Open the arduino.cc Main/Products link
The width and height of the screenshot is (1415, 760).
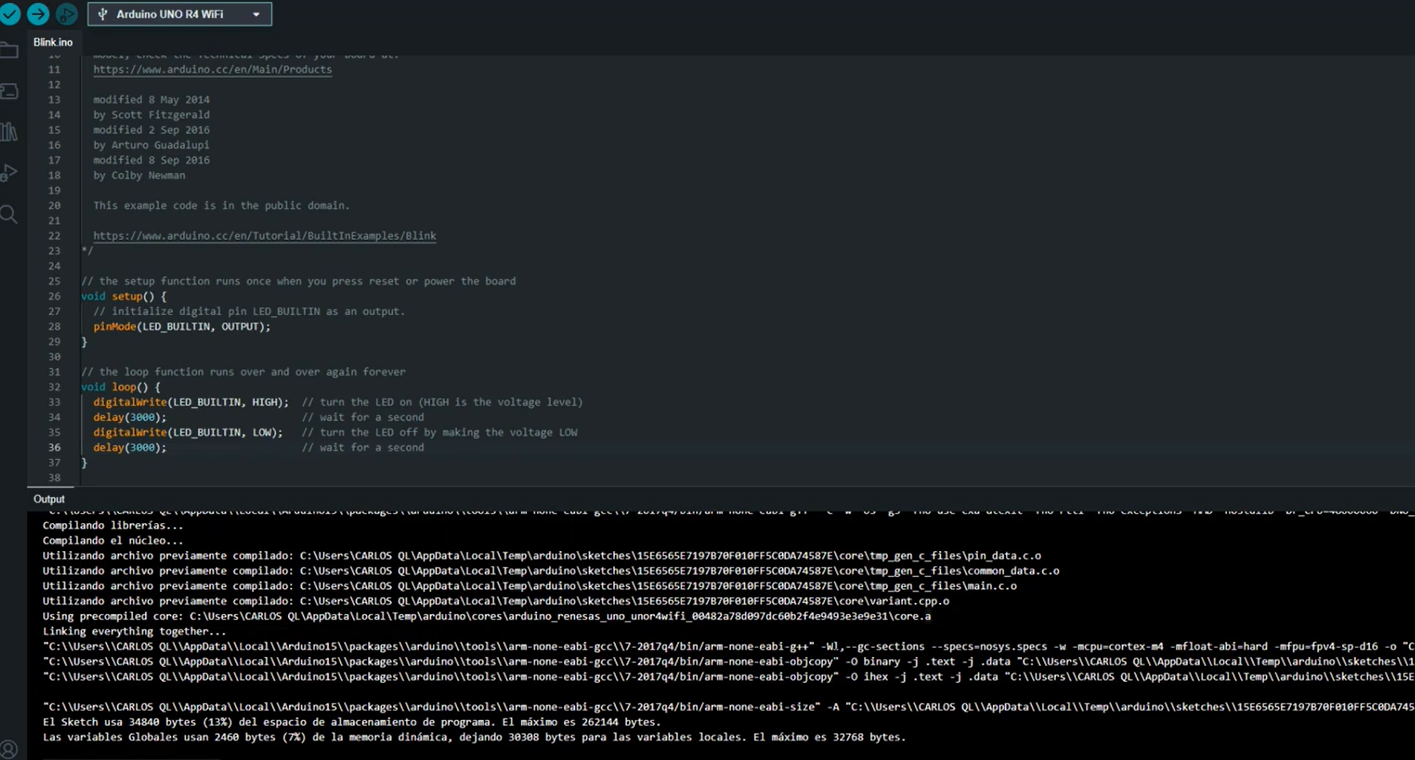point(212,70)
